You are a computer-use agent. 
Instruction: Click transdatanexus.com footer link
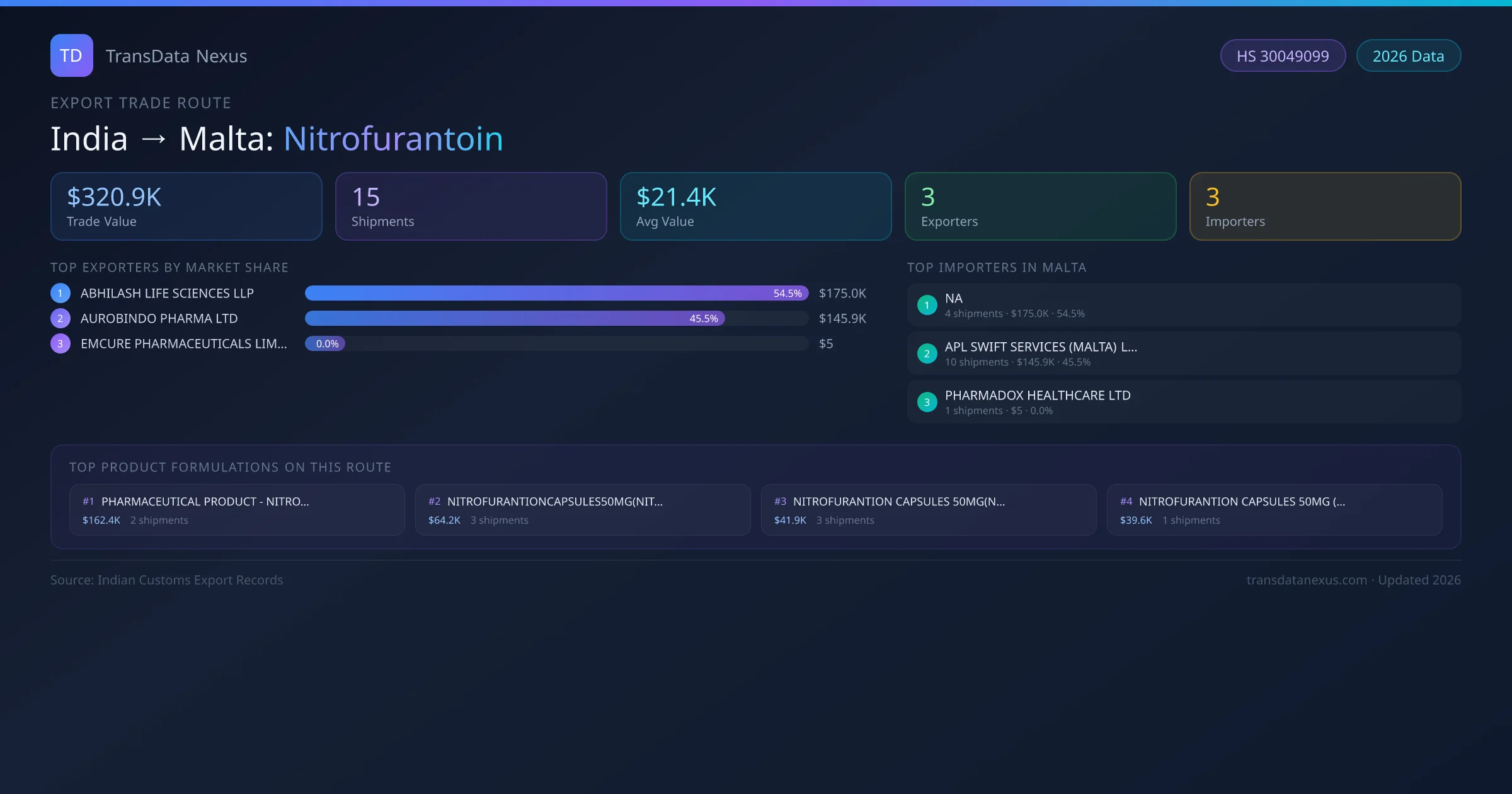point(1306,580)
